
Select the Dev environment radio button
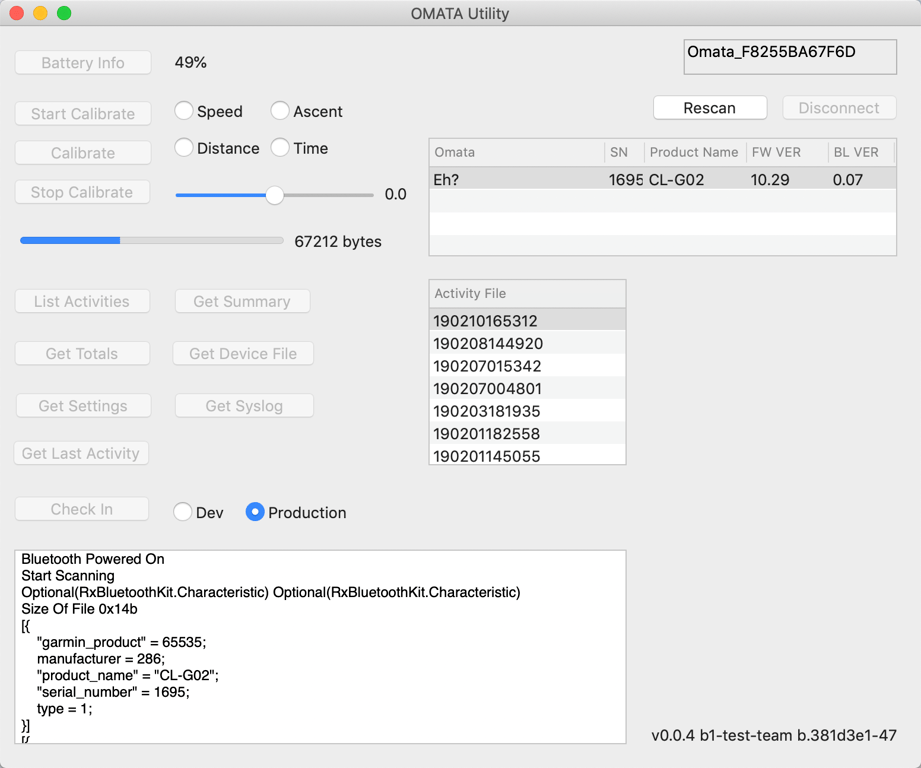[x=183, y=512]
